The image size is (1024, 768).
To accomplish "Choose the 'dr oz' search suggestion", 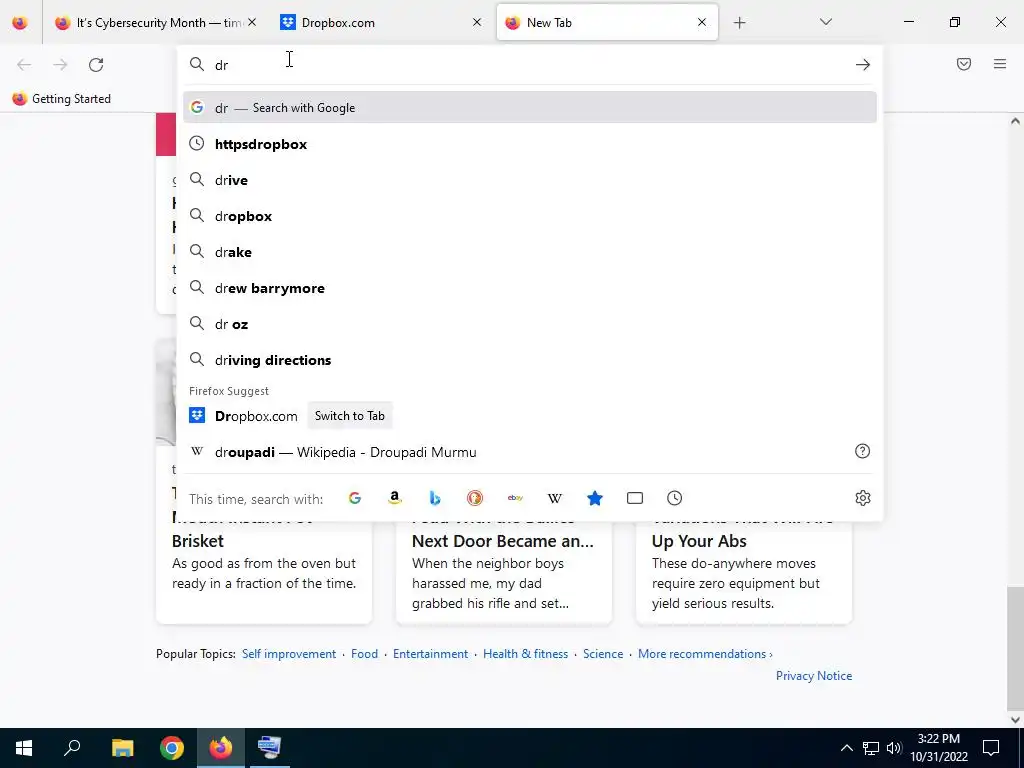I will (x=530, y=324).
